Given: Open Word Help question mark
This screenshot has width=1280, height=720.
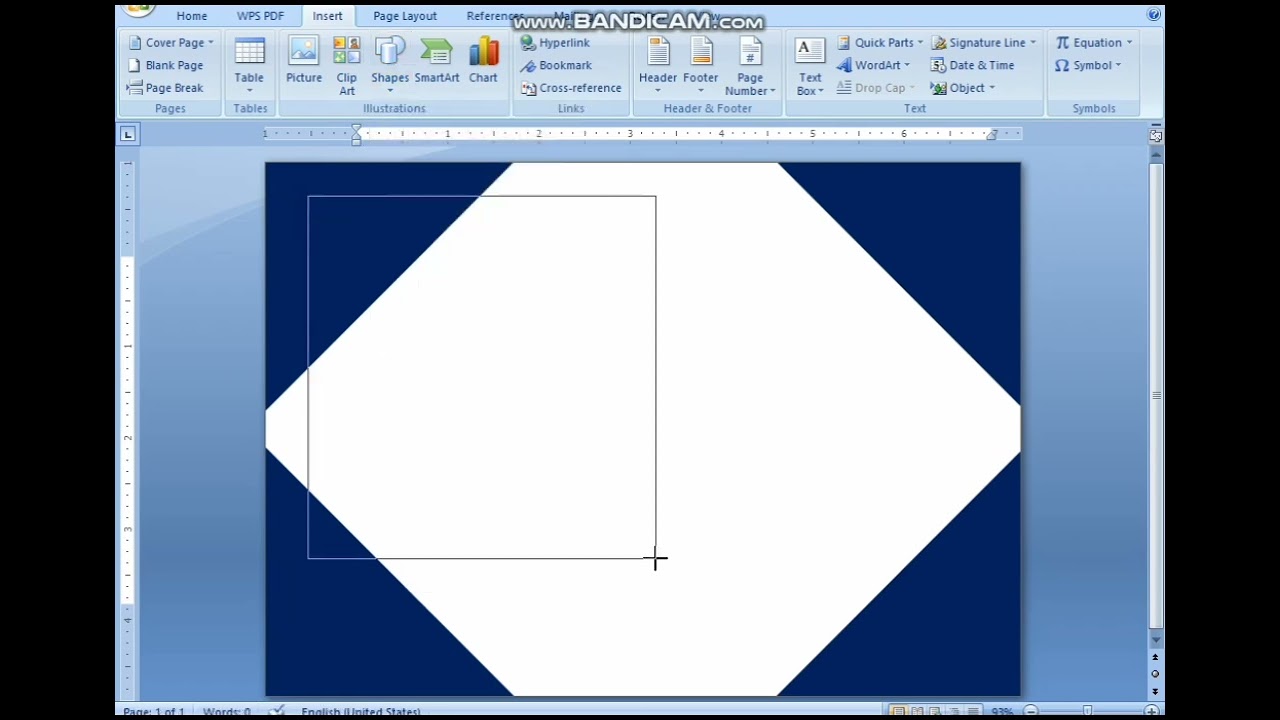Looking at the screenshot, I should pyautogui.click(x=1154, y=14).
